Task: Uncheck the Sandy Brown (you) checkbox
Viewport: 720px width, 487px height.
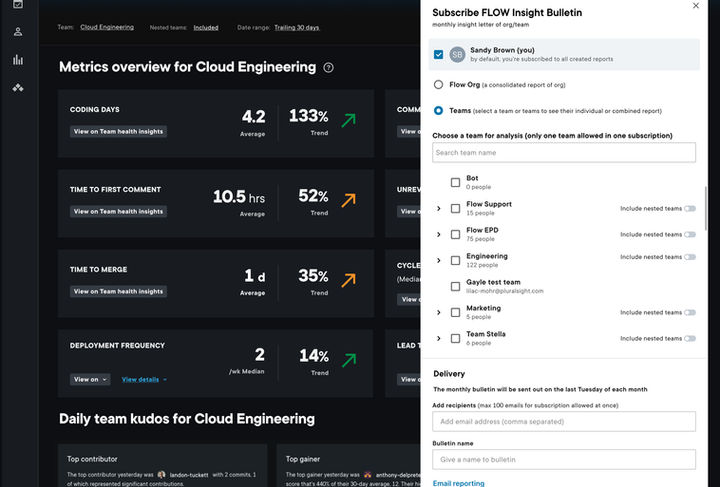Action: pyautogui.click(x=439, y=55)
